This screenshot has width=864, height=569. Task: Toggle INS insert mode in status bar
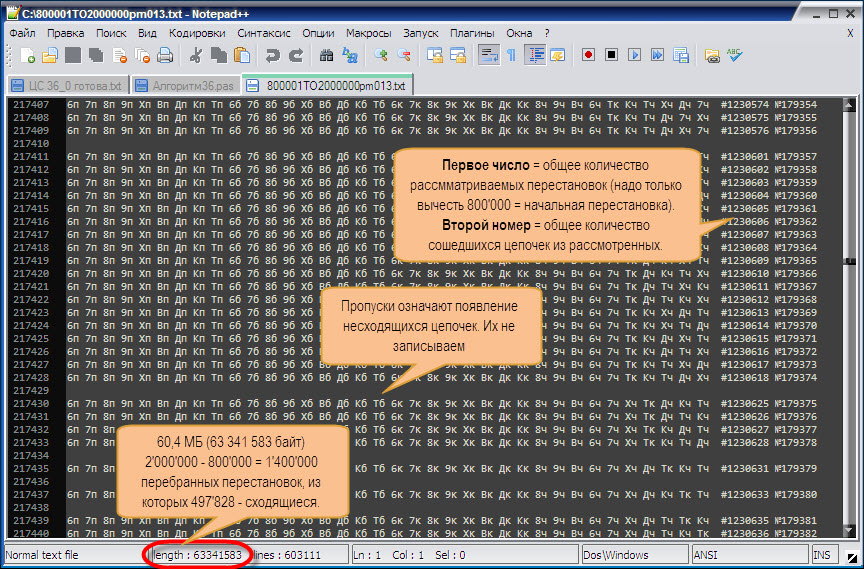coord(824,555)
